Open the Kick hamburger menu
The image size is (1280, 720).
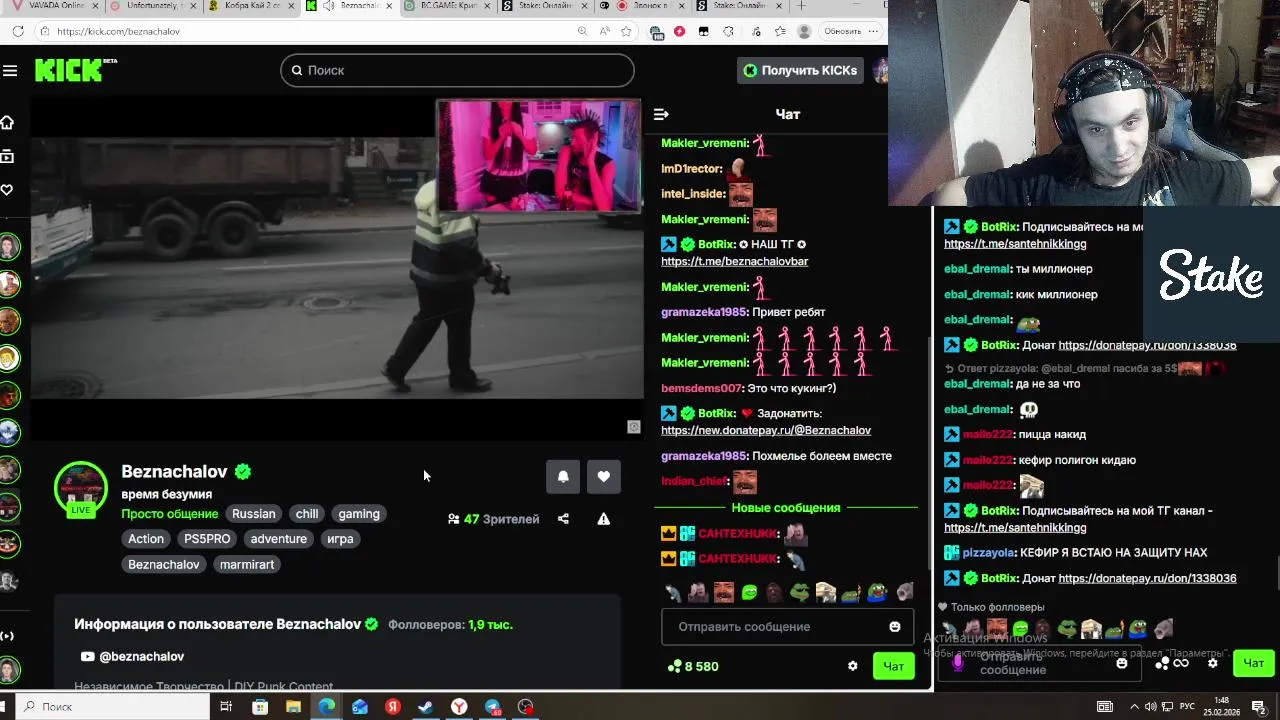coord(10,70)
